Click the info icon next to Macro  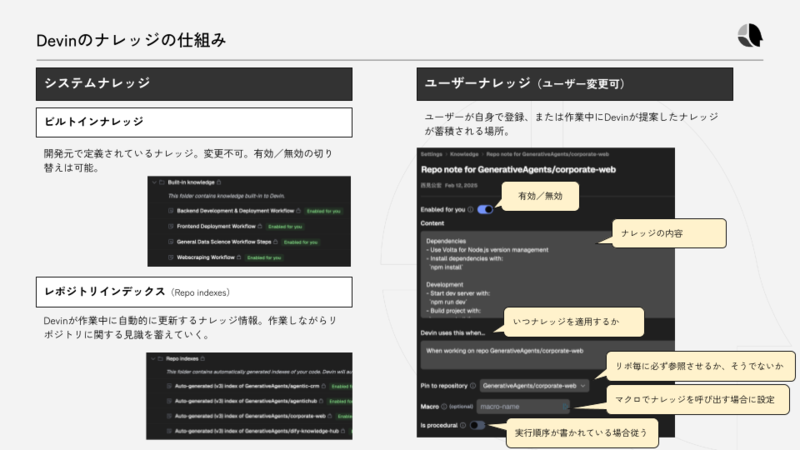click(444, 407)
